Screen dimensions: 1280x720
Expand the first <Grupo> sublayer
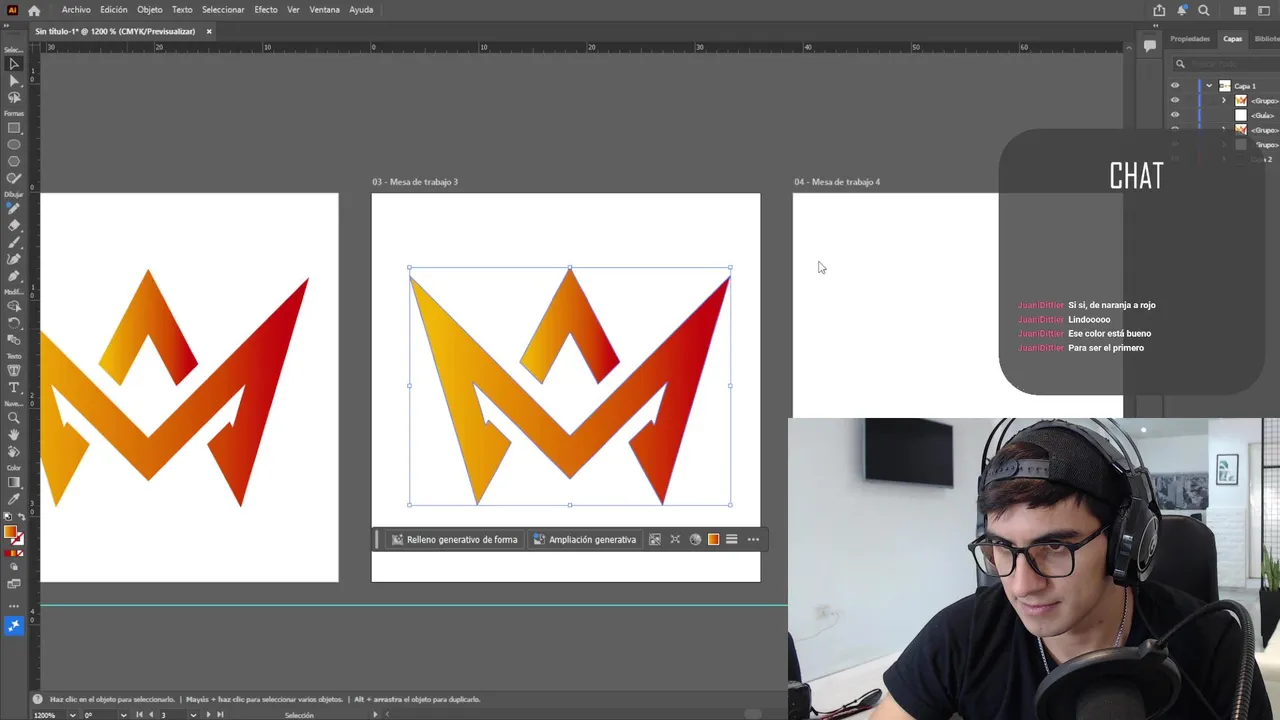(x=1223, y=100)
